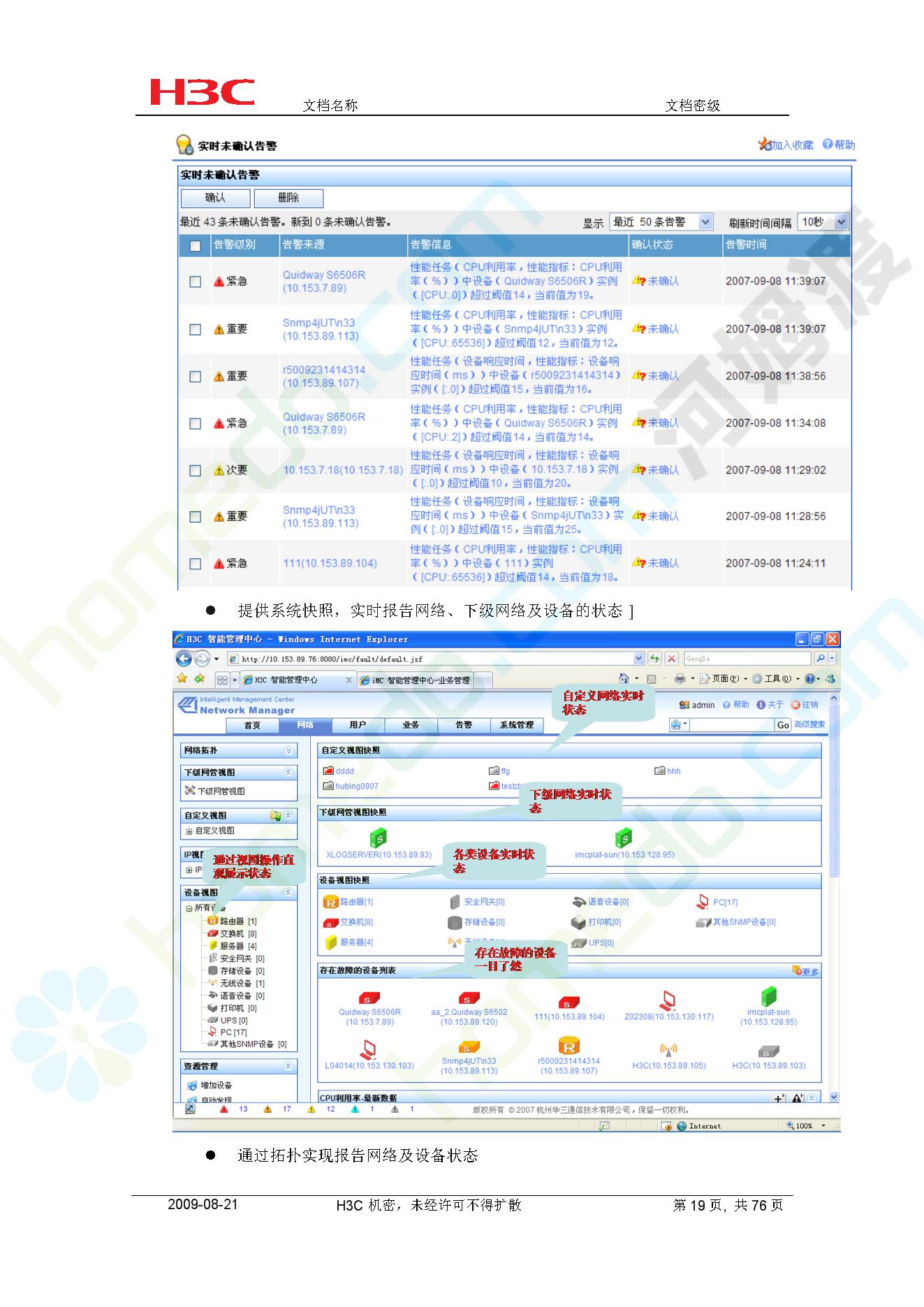Open faulty device Z02308(10.153.130.117) icon
The width and height of the screenshot is (924, 1307).
tap(668, 1001)
